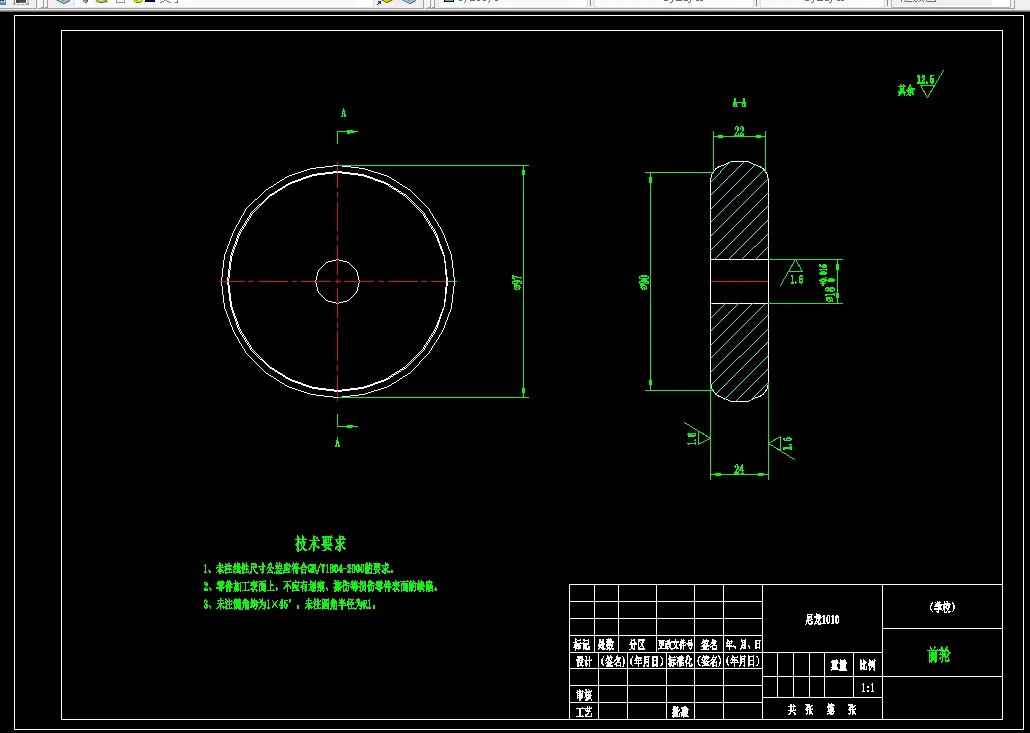Pick the 尼龙1010 material cell text

coord(822,619)
